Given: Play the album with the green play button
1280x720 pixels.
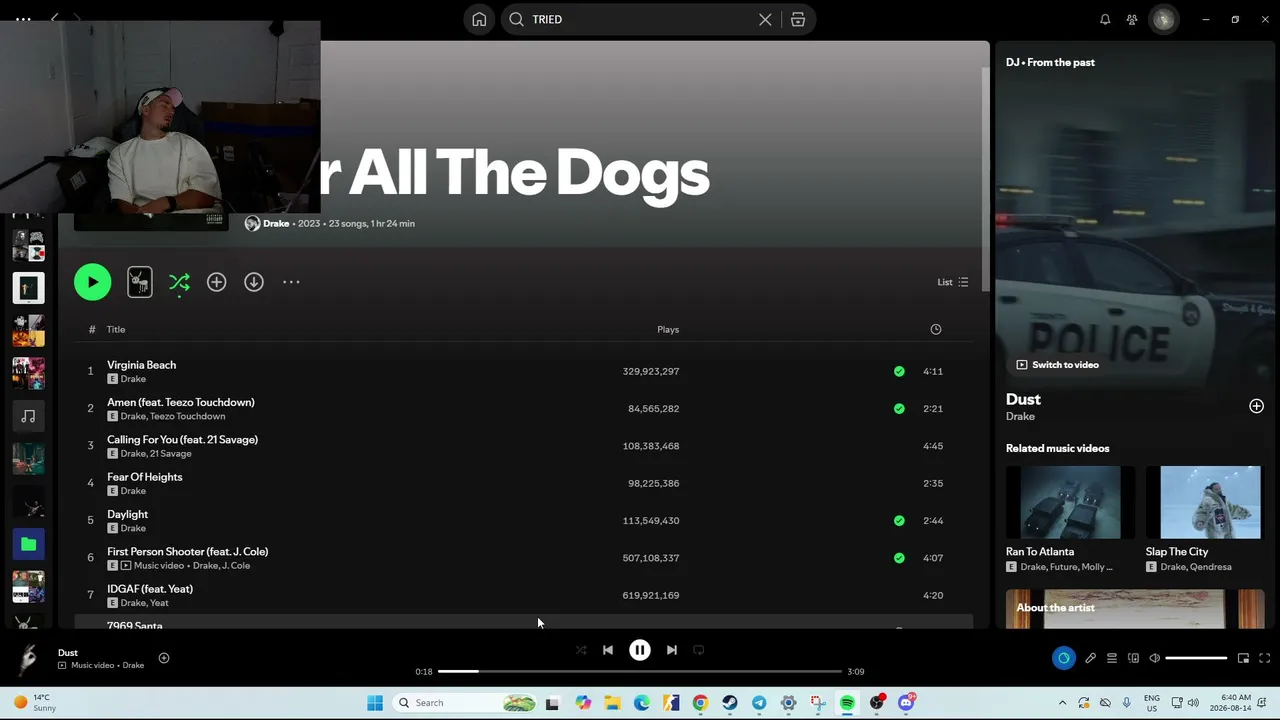Looking at the screenshot, I should [92, 282].
